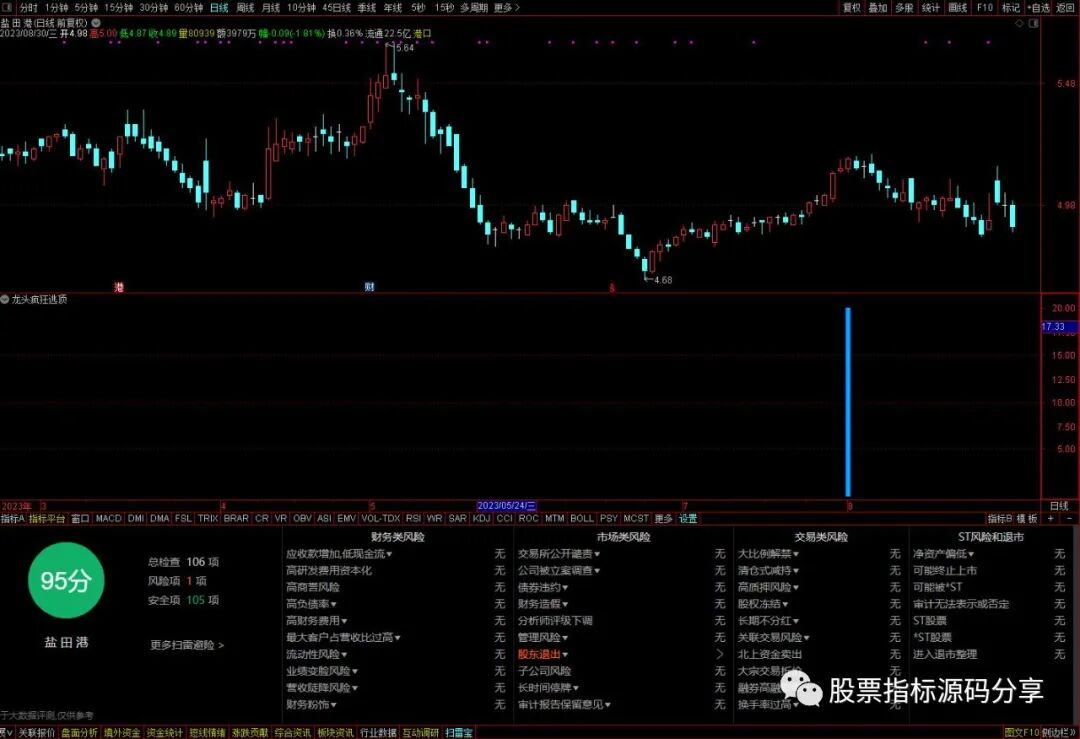Open the 扫雷宝 bottom tab

[x=459, y=733]
